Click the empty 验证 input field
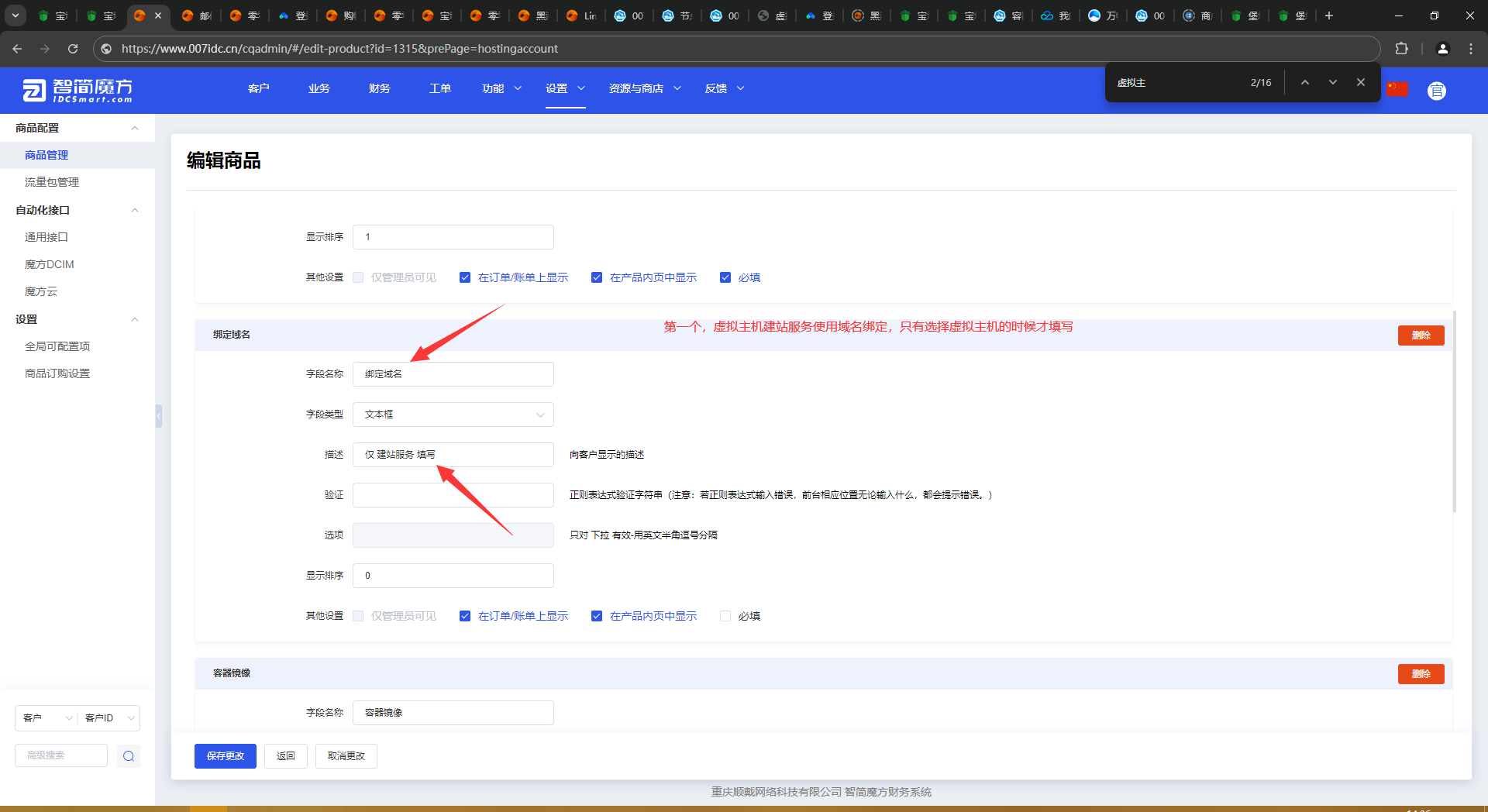Viewport: 1488px width, 812px height. (453, 495)
